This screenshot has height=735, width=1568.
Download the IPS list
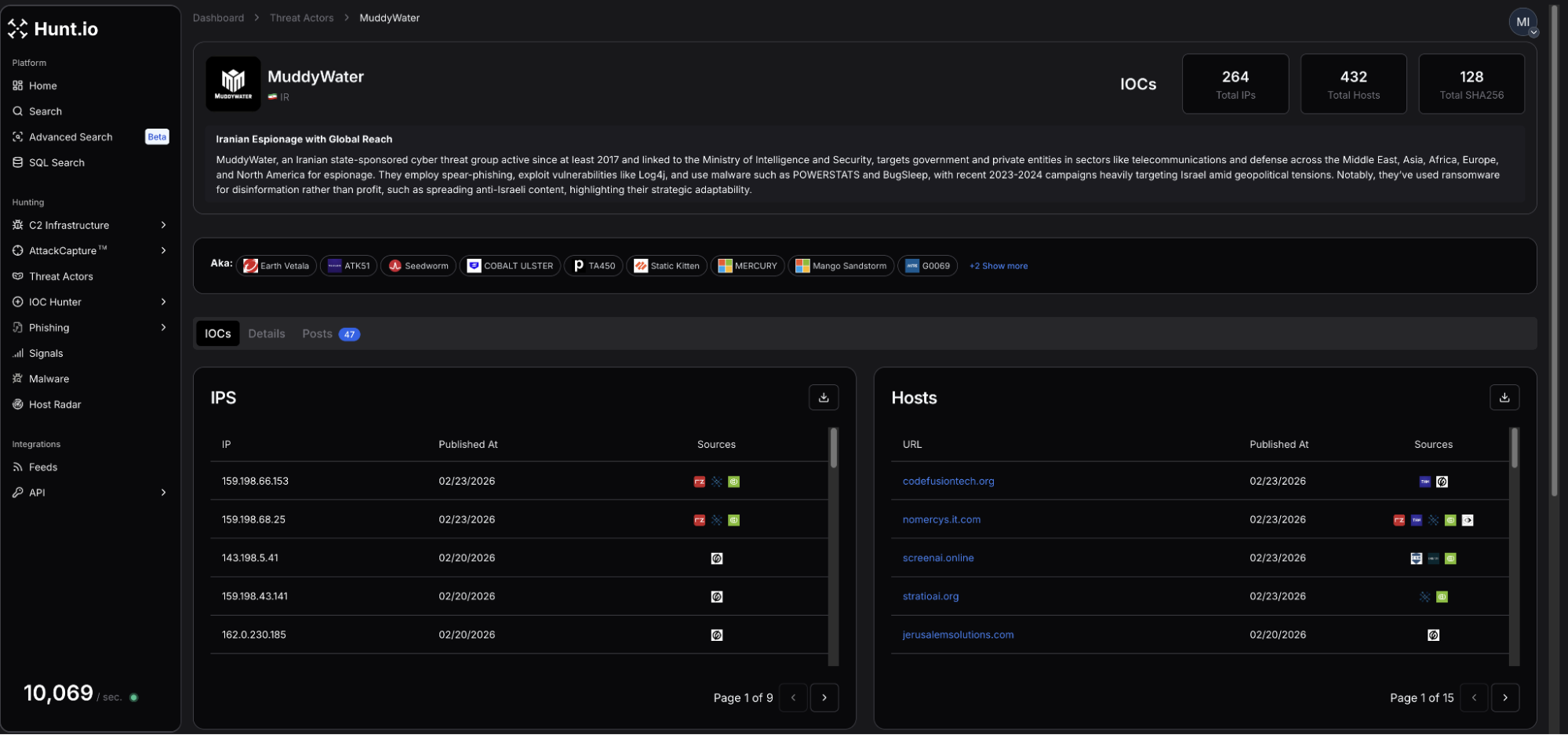pos(823,398)
